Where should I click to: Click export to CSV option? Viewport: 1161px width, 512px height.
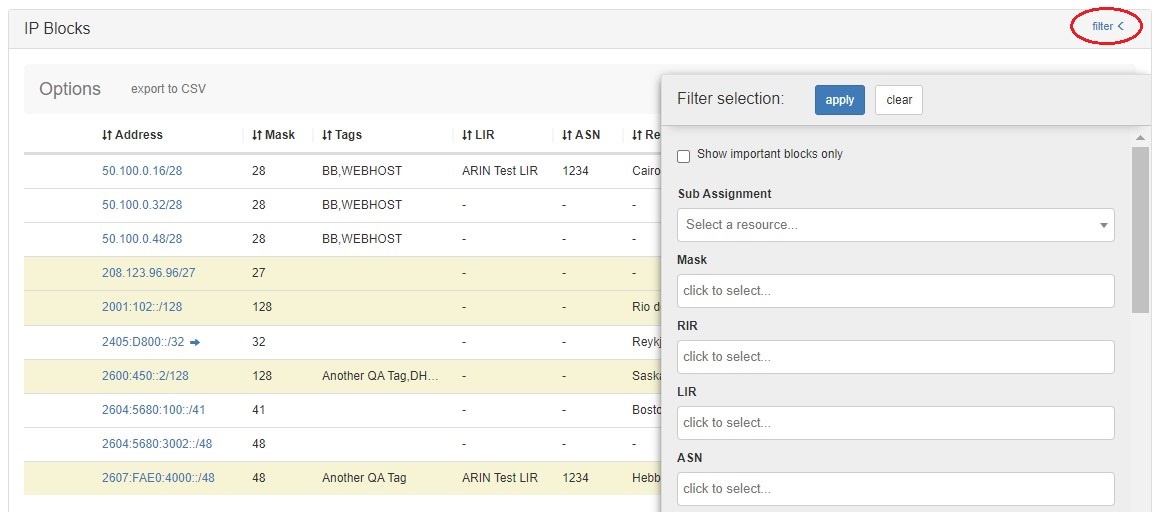point(168,89)
